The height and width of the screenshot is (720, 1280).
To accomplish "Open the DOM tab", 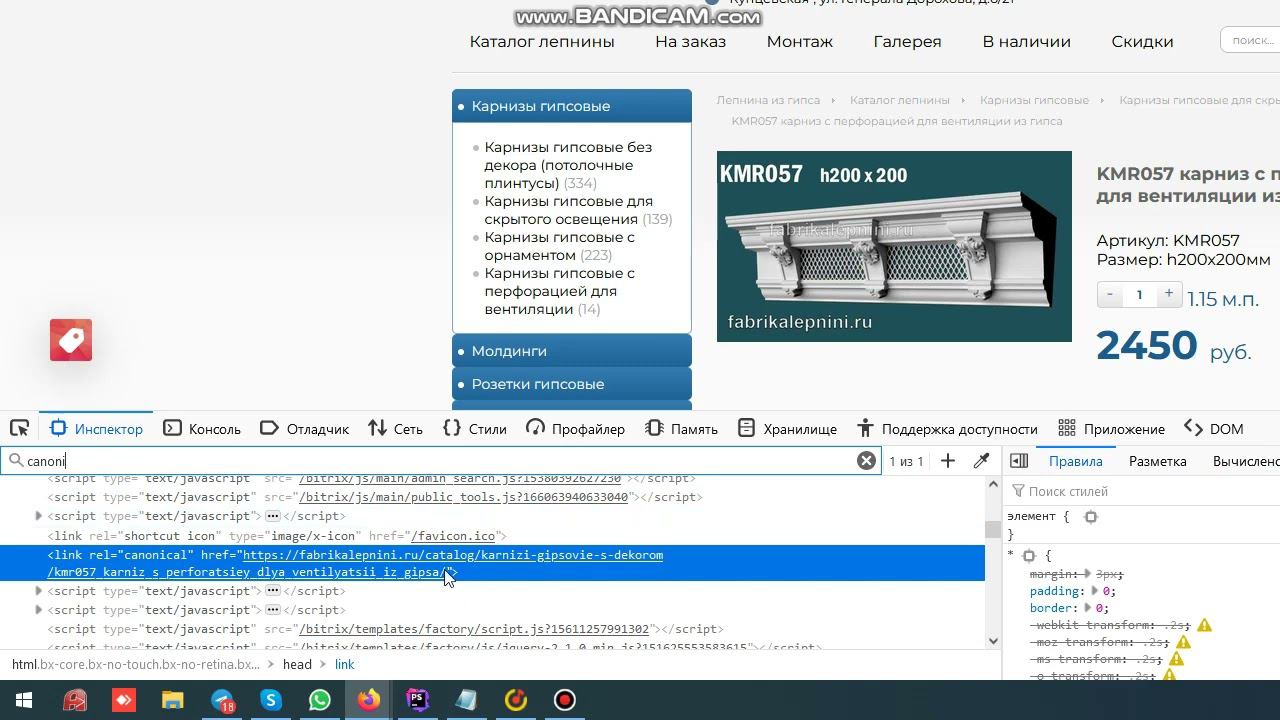I will [1213, 428].
